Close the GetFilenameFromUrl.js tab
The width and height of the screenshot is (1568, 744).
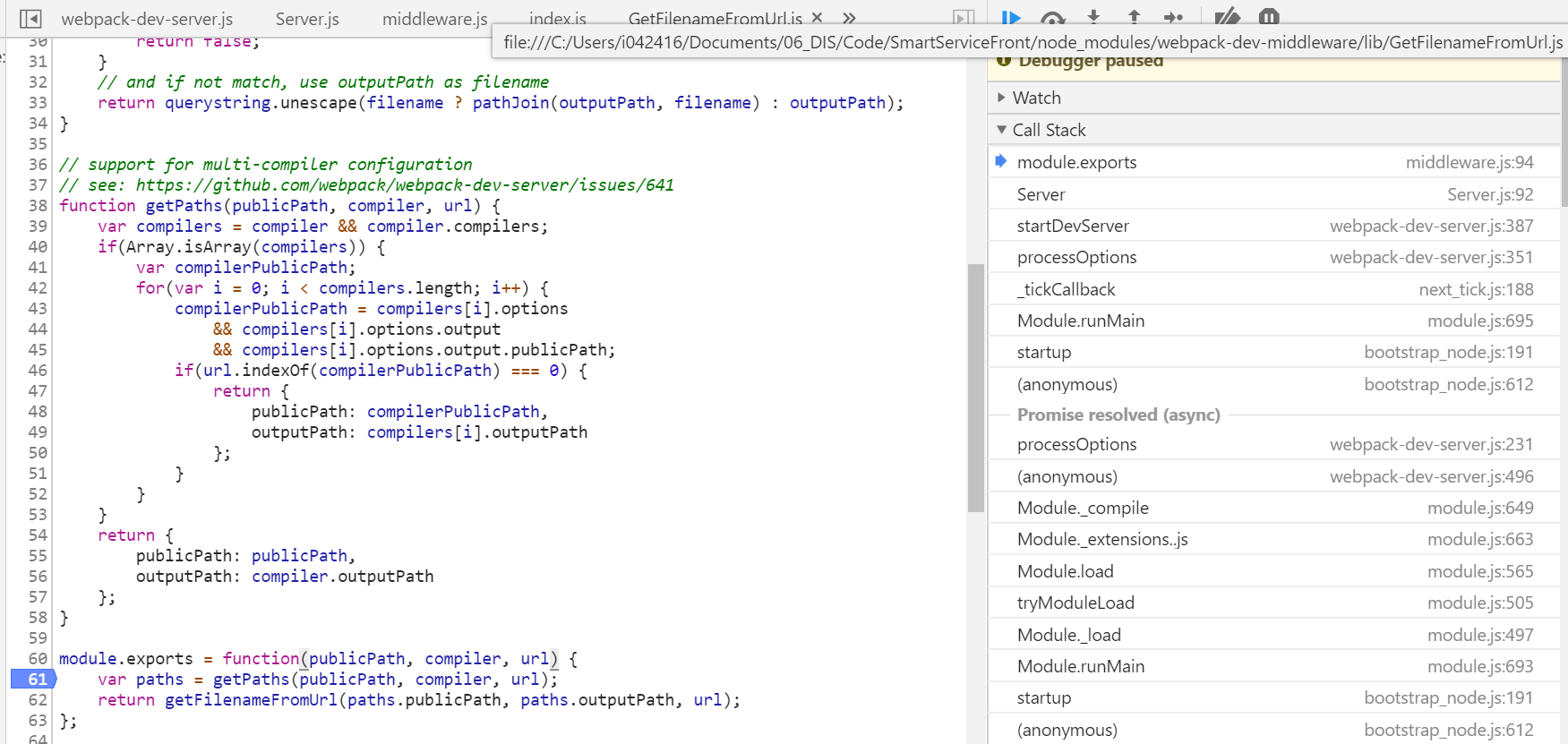(x=817, y=17)
